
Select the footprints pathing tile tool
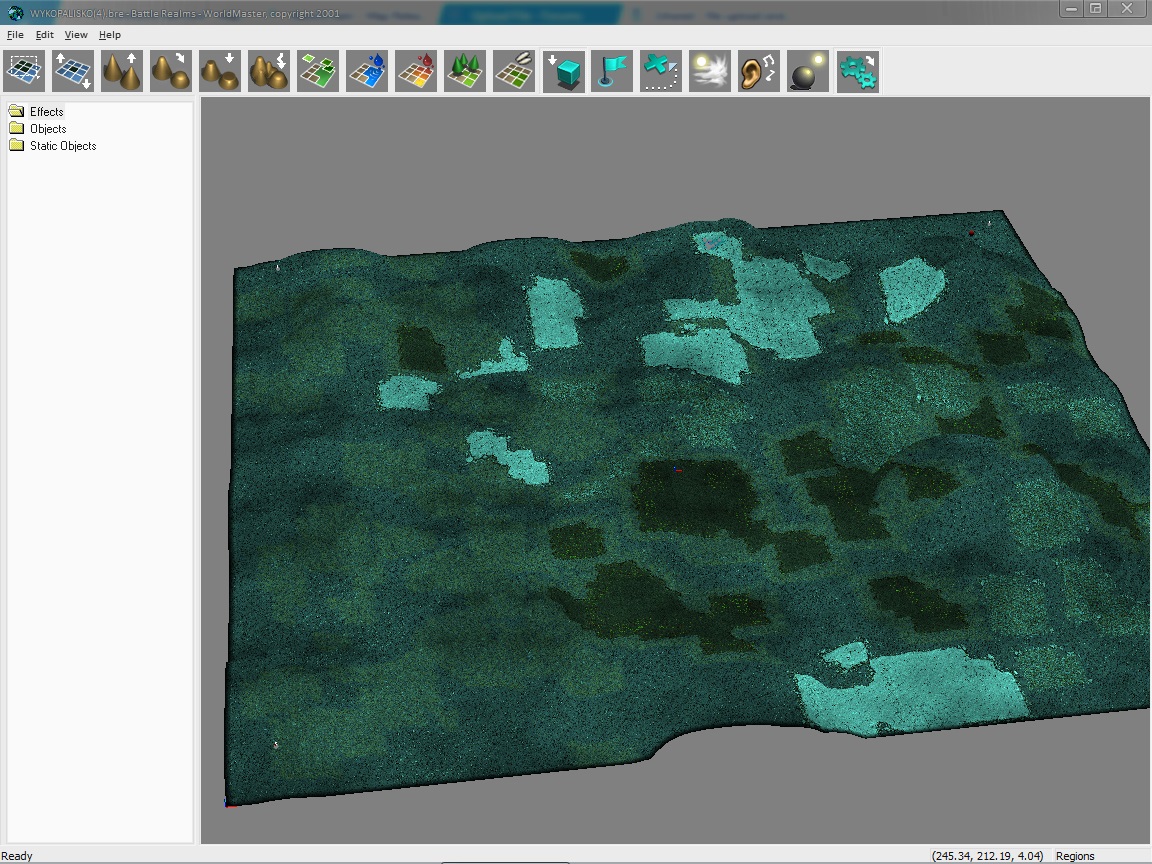coord(514,71)
